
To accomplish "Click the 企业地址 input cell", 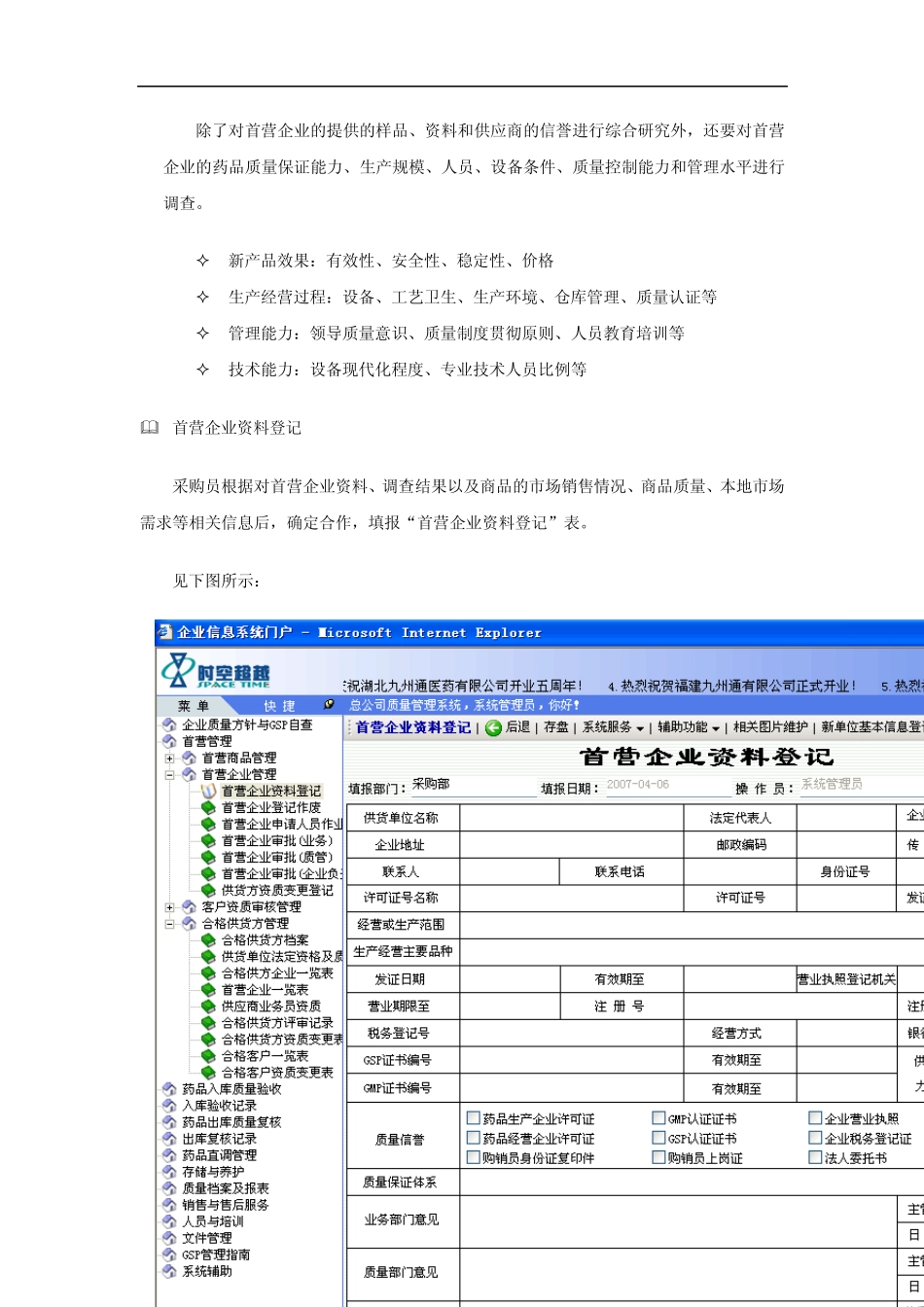I will 572,845.
